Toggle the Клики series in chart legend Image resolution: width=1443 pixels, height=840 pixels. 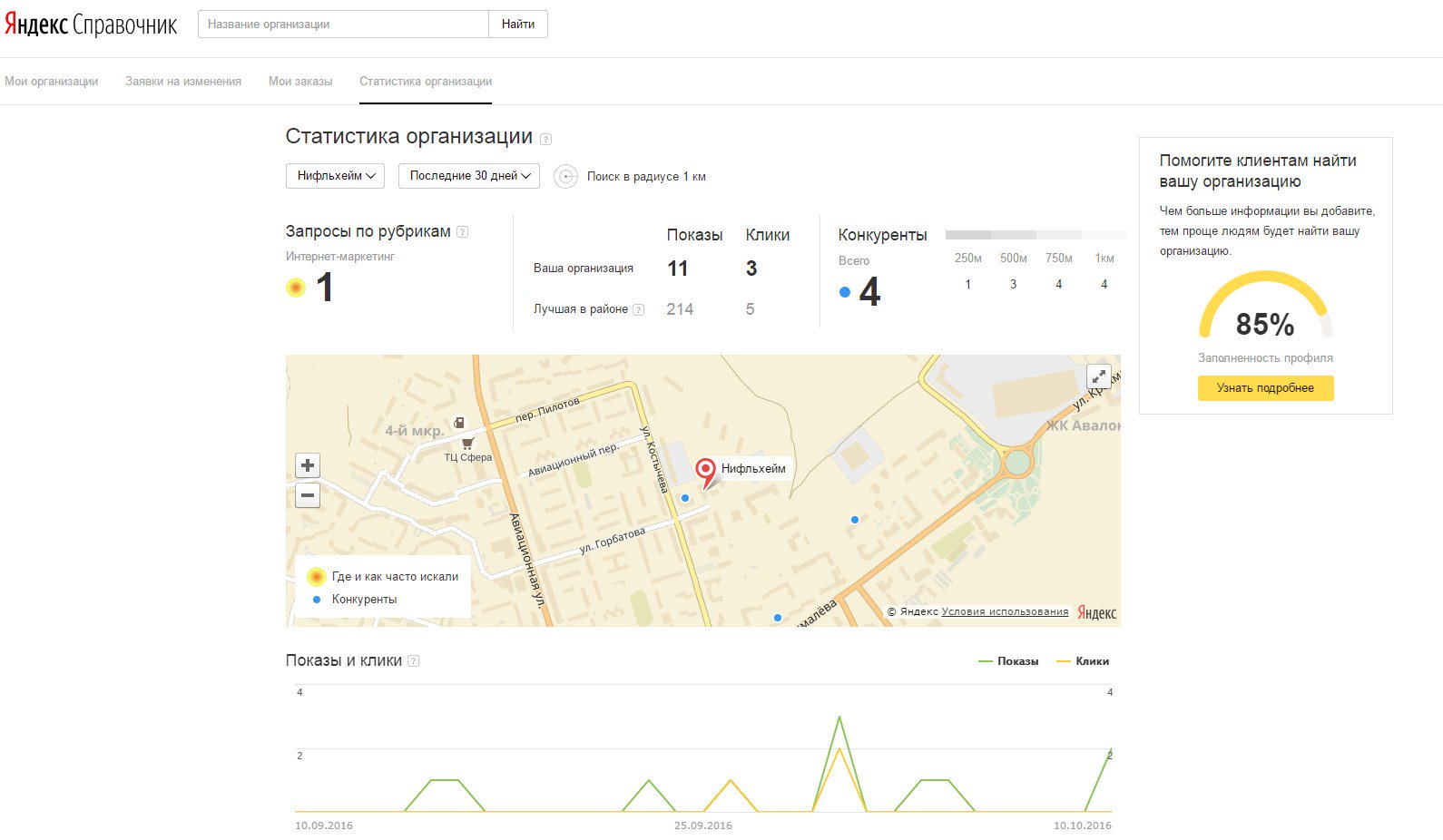click(1083, 661)
